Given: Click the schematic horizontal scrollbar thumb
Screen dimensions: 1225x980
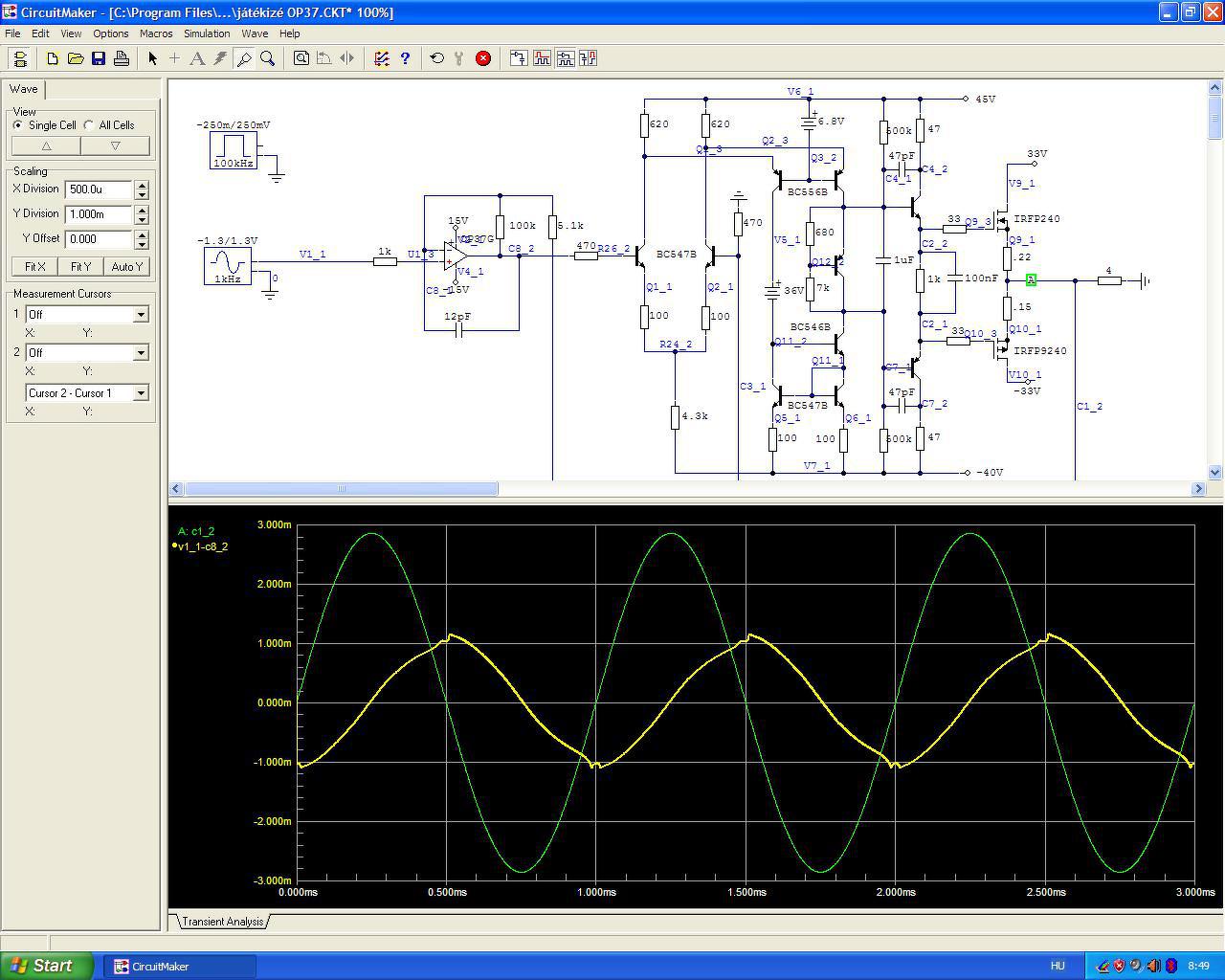Looking at the screenshot, I should click(x=341, y=489).
